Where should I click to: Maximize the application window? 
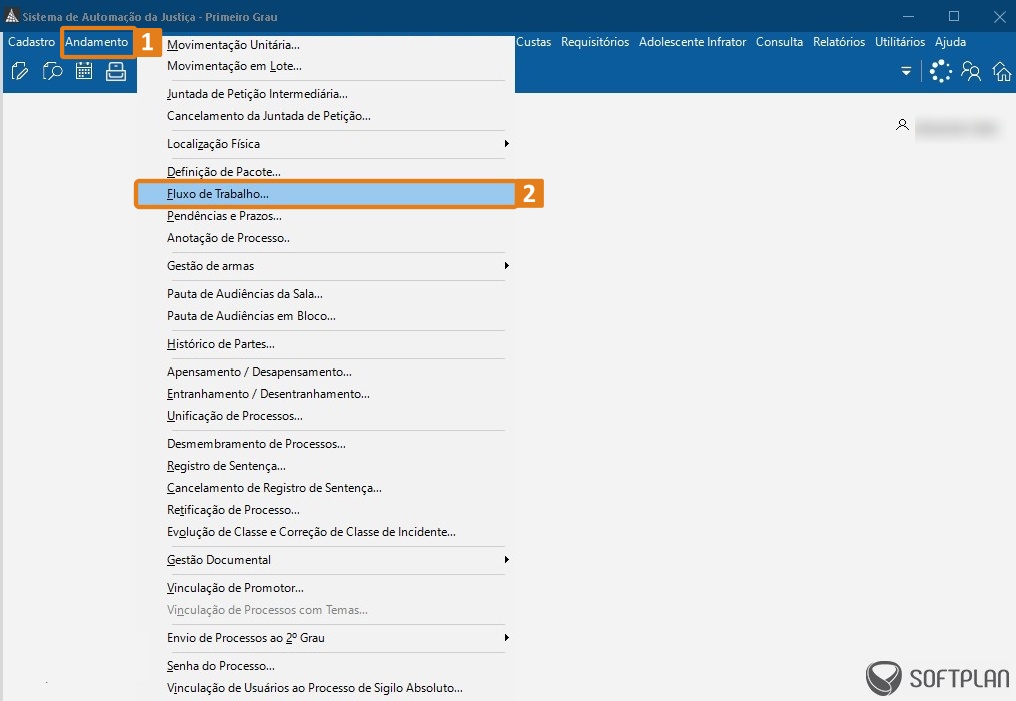click(954, 16)
